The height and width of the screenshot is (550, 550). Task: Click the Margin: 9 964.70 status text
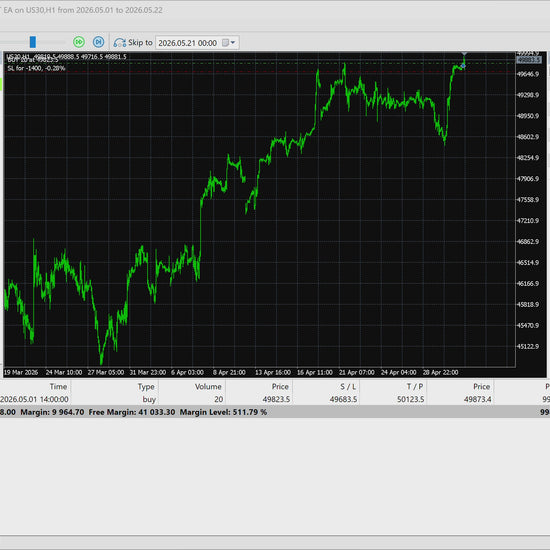(x=52, y=412)
